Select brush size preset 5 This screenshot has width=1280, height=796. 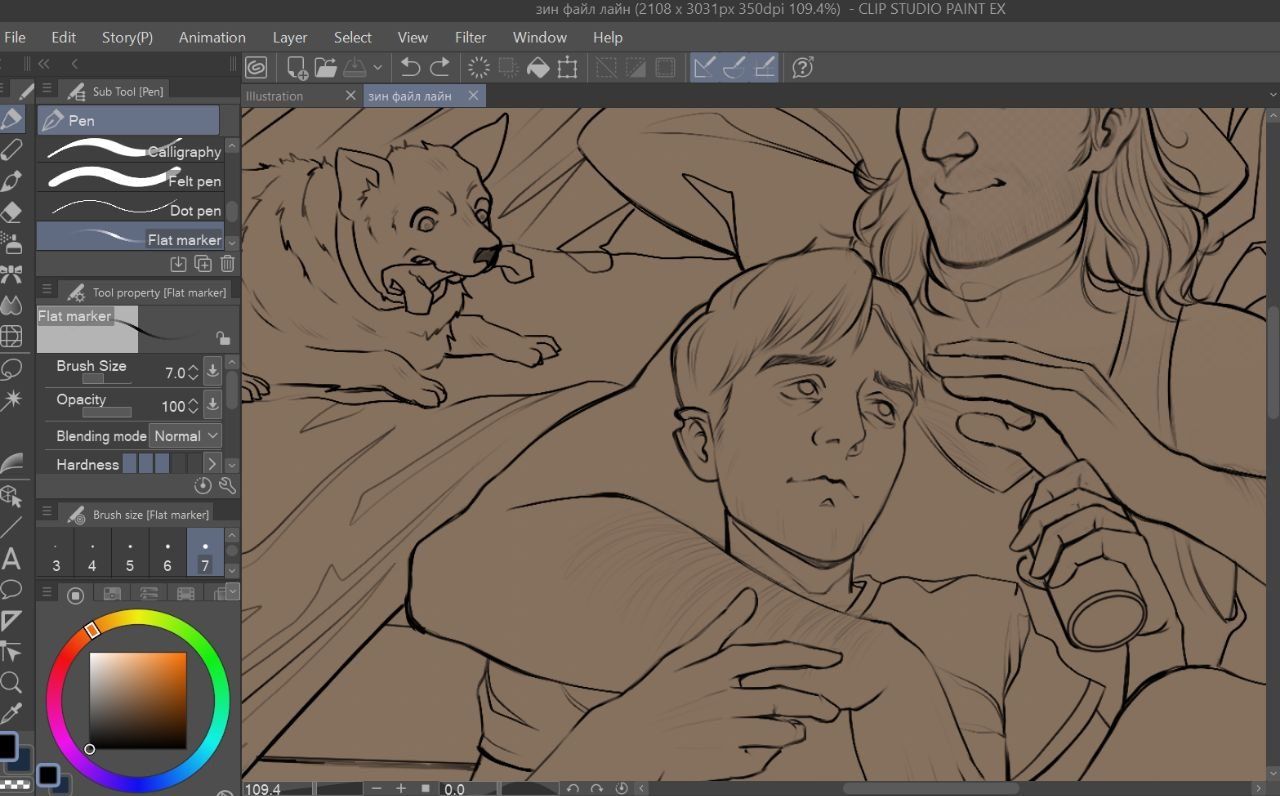click(x=130, y=555)
